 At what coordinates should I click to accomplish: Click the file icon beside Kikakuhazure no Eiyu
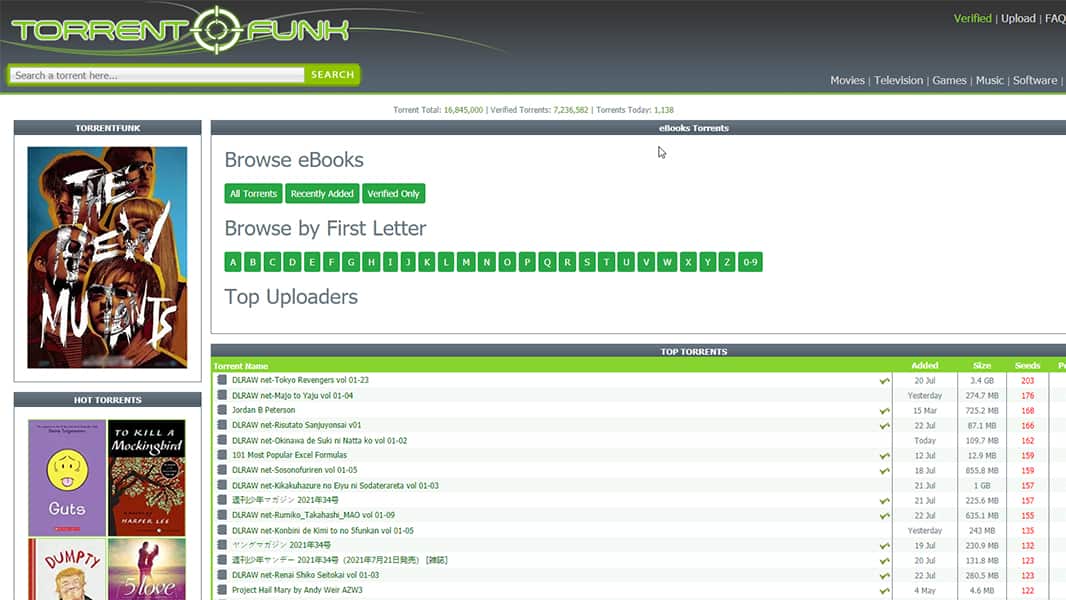[x=222, y=485]
